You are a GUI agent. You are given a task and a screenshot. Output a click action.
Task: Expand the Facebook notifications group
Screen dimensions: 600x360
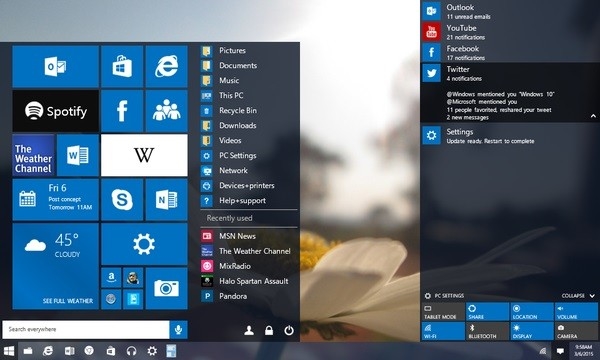510,52
